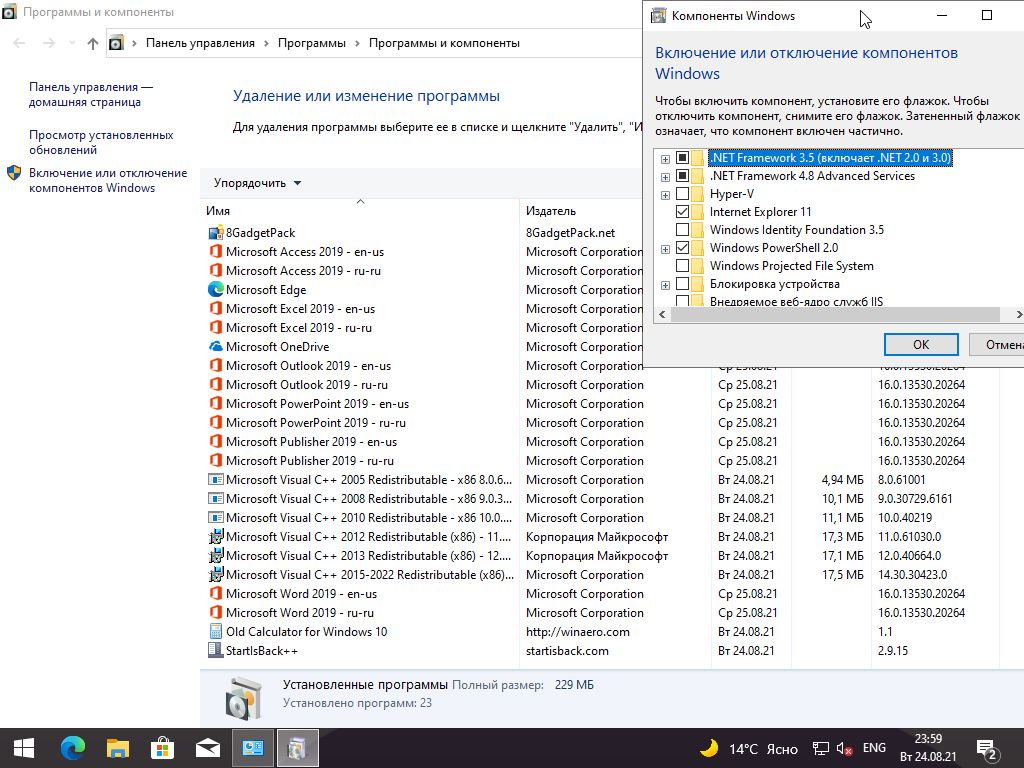1024x768 pixels.
Task: Uncheck the Internet Explorer 11 checkbox
Action: 682,212
